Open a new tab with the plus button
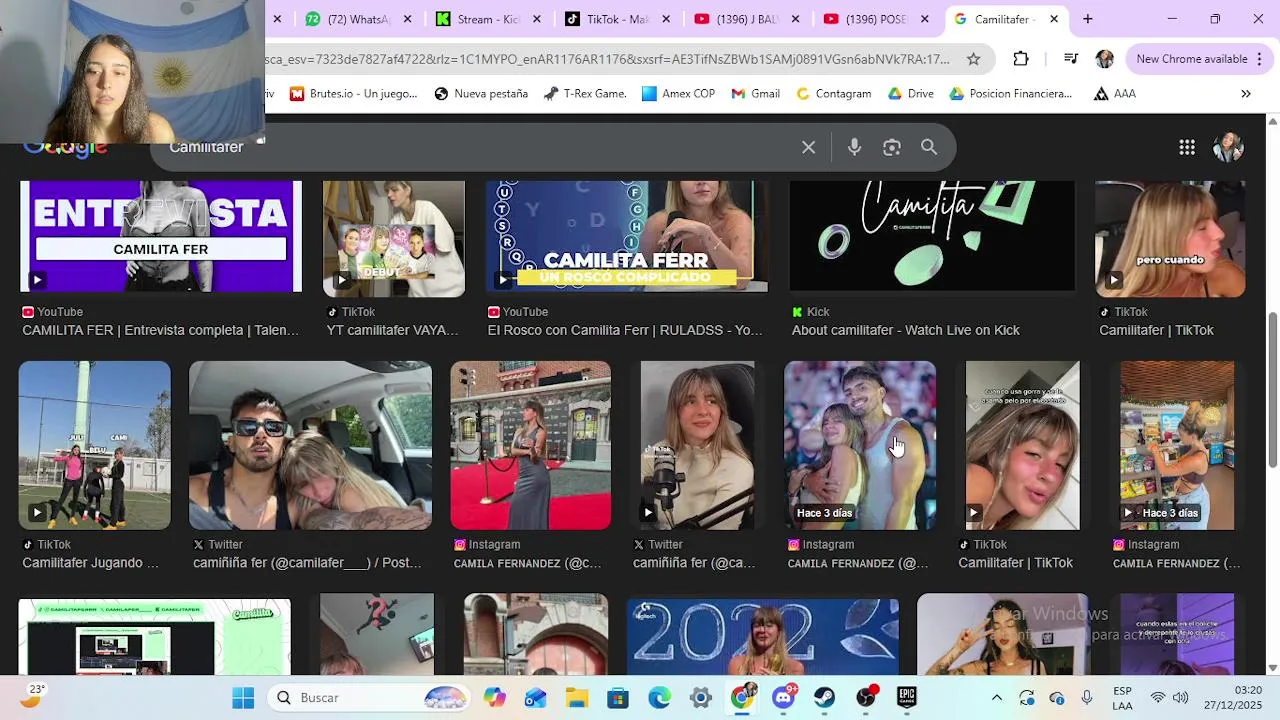The height and width of the screenshot is (720, 1280). click(1088, 19)
